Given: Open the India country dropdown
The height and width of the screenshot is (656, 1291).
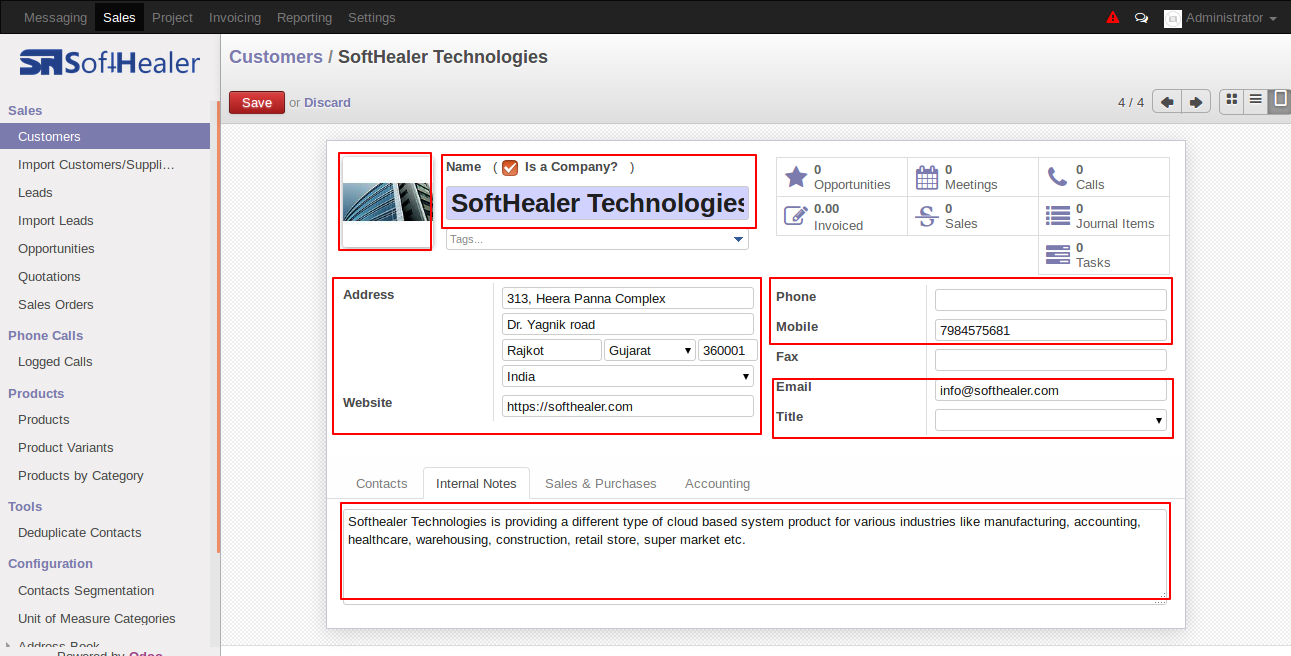Looking at the screenshot, I should point(628,376).
